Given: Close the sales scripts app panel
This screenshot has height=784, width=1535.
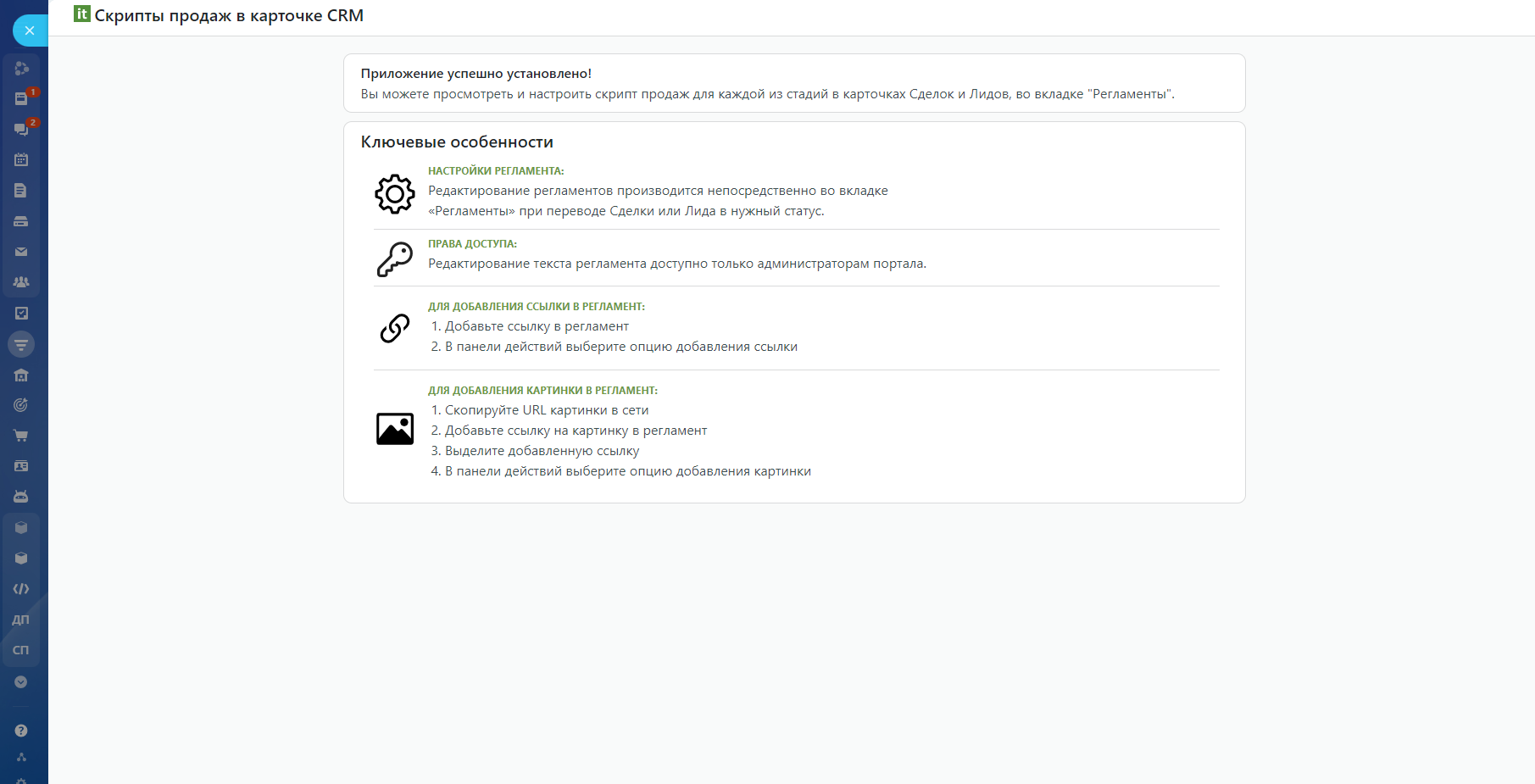Looking at the screenshot, I should (30, 31).
